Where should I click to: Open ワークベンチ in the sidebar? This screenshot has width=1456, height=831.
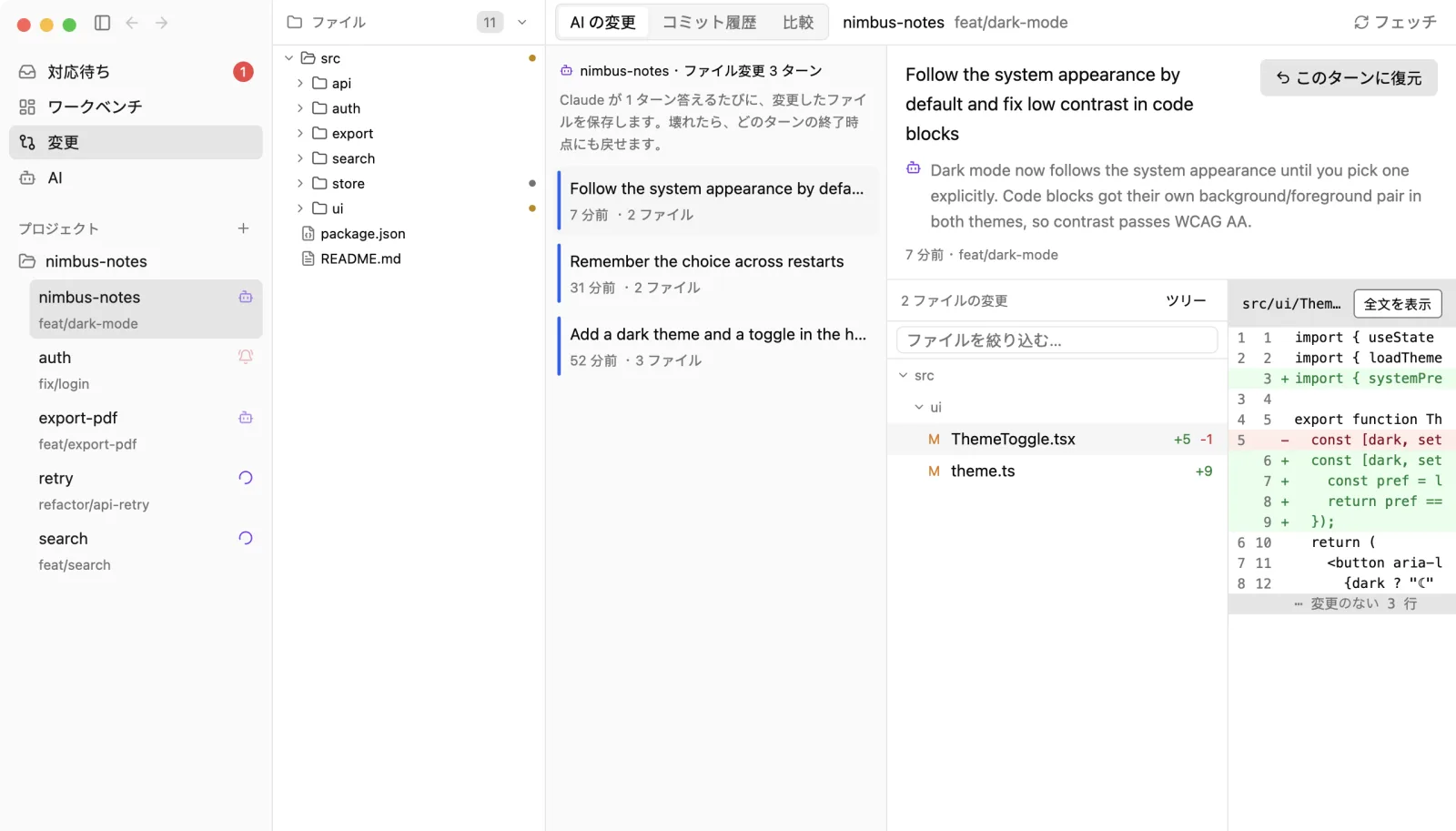point(136,107)
